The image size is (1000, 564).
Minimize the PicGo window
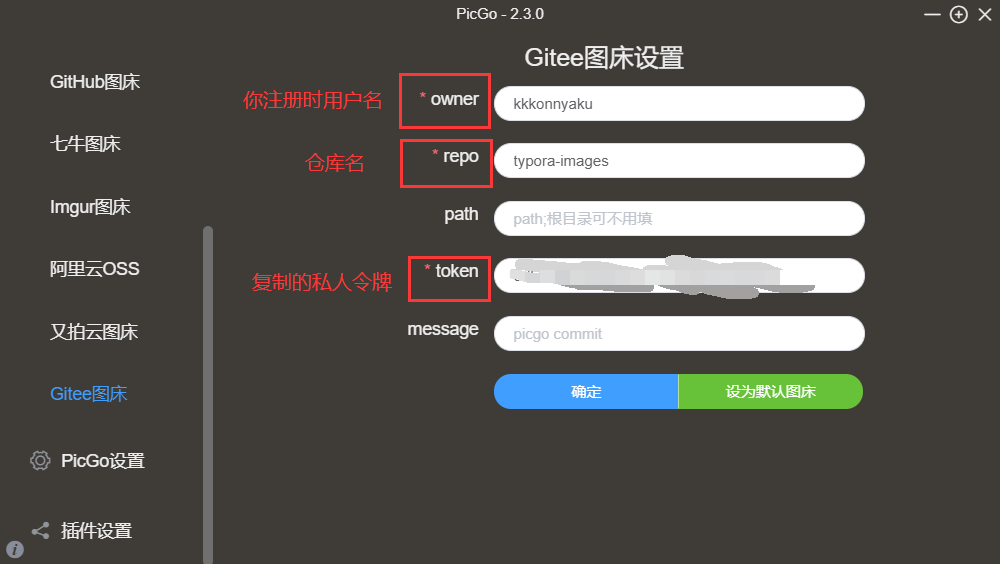pos(932,15)
